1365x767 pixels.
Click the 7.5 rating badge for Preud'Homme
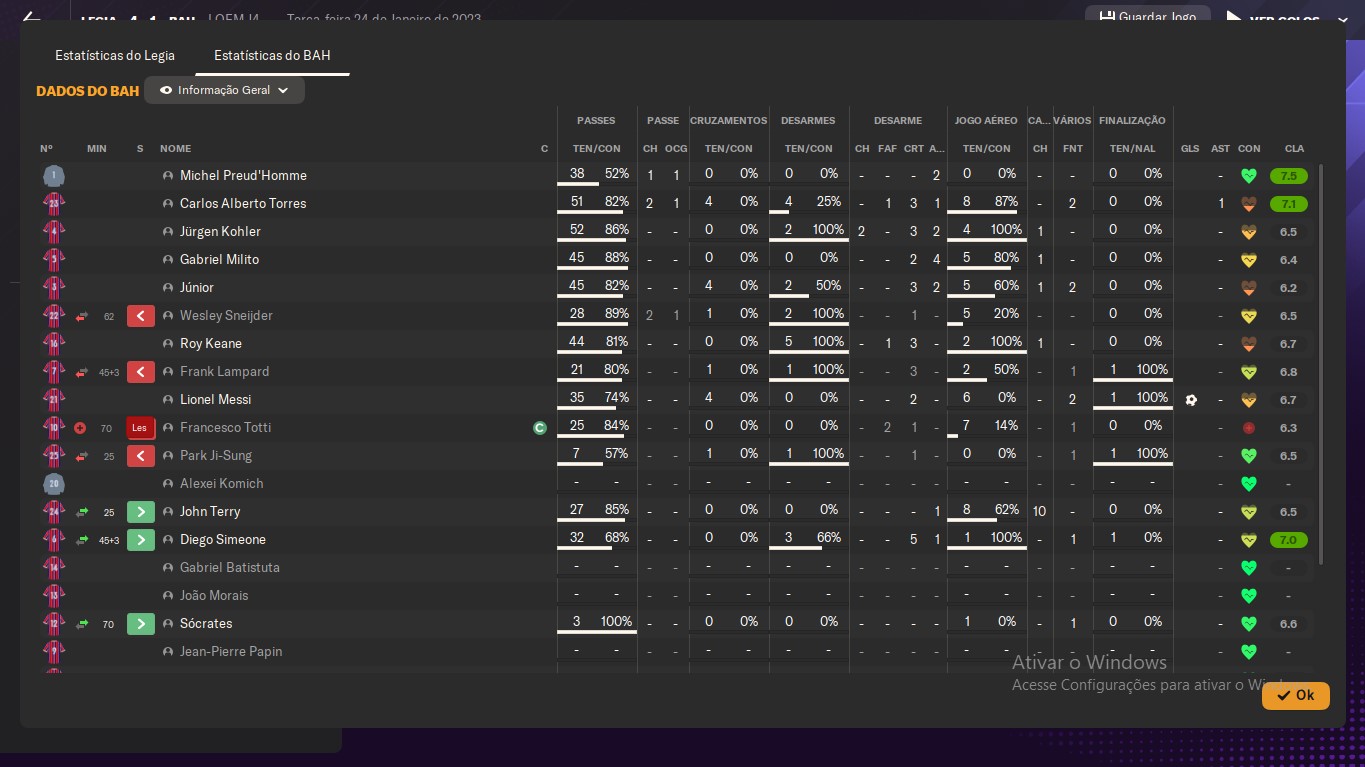point(1289,176)
